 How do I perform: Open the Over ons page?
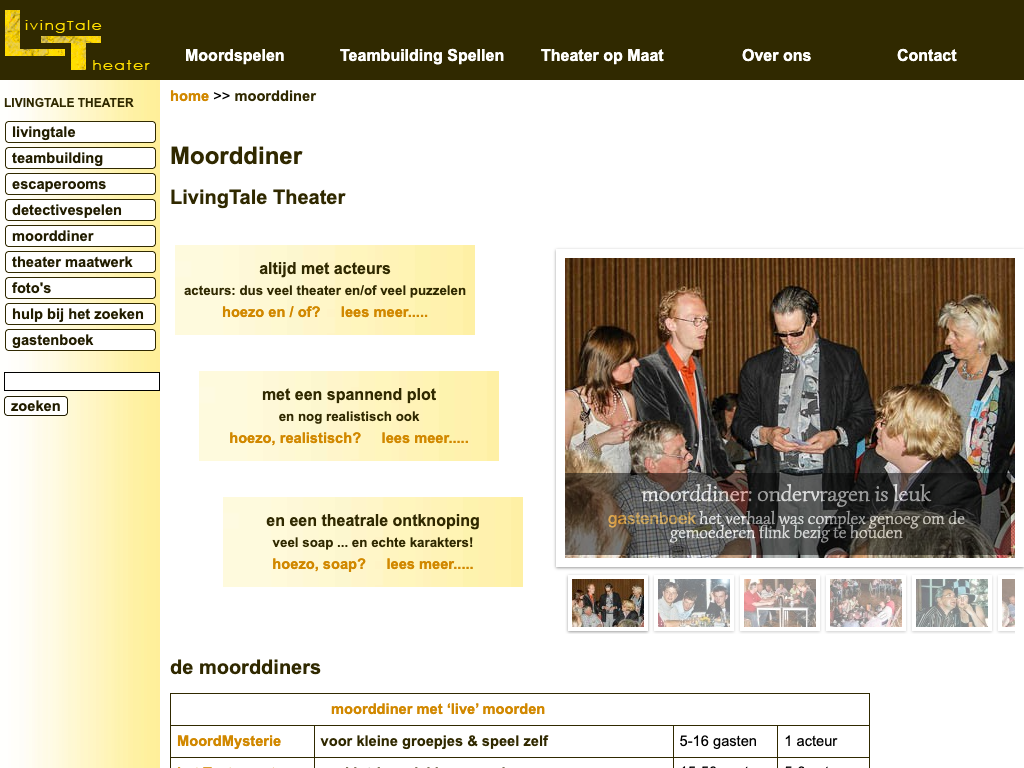tap(776, 56)
